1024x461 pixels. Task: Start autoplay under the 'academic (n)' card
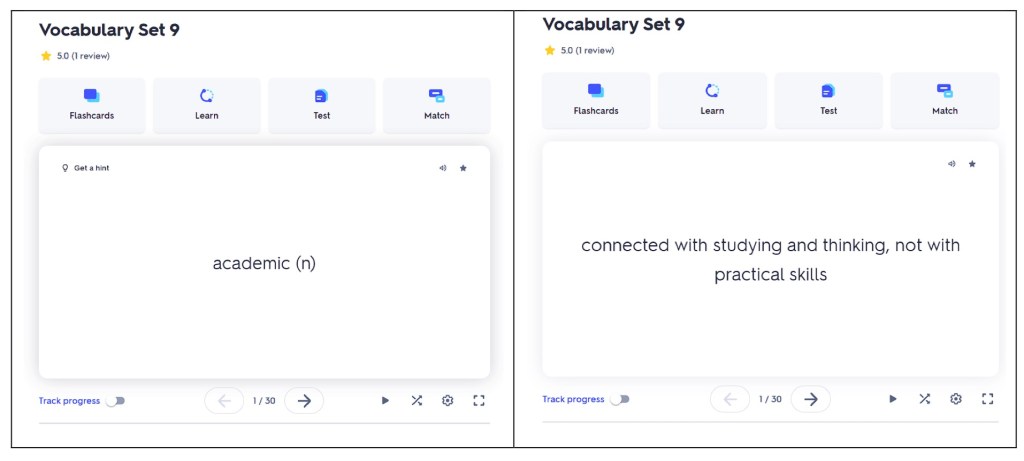[385, 401]
